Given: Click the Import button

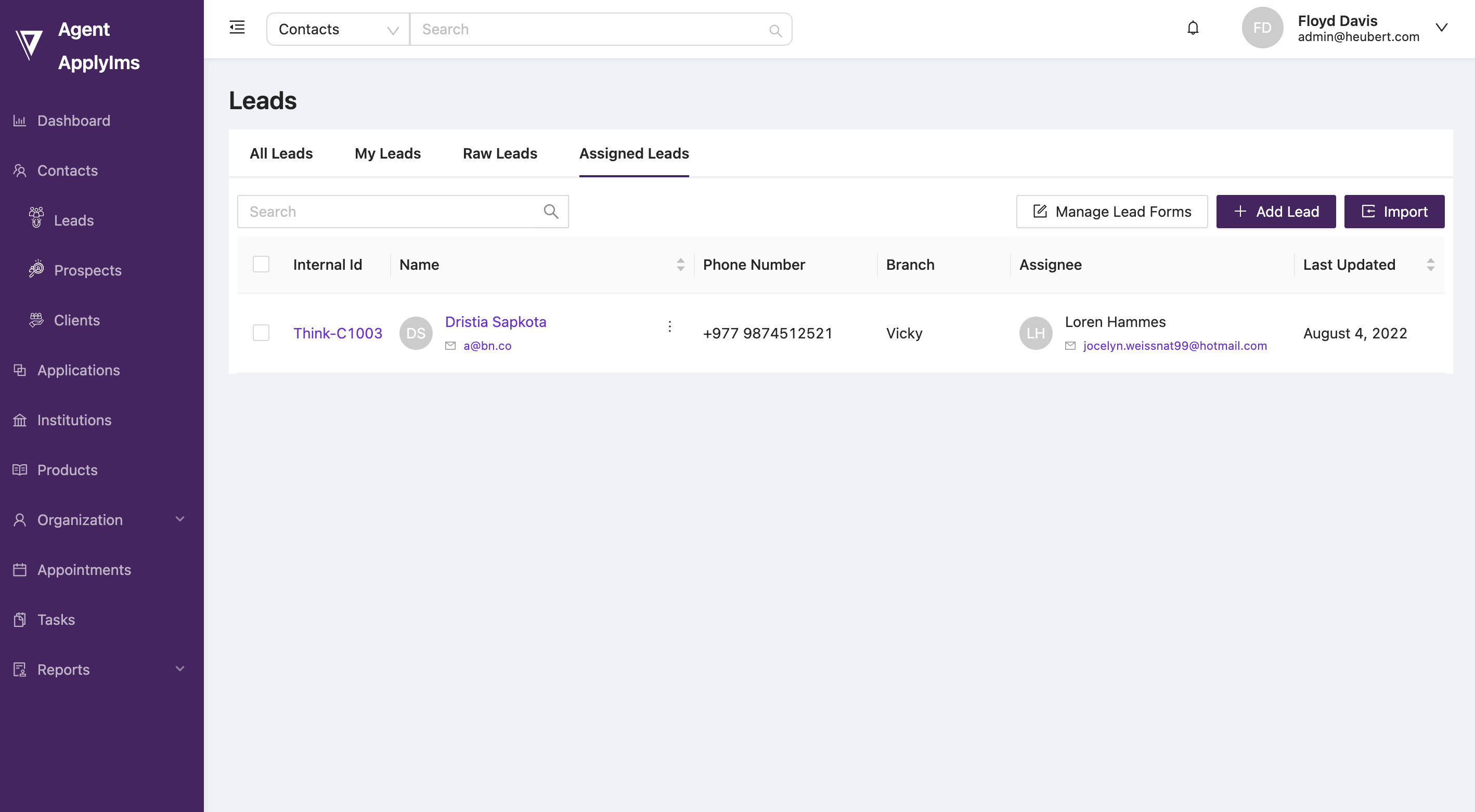Looking at the screenshot, I should (x=1394, y=212).
